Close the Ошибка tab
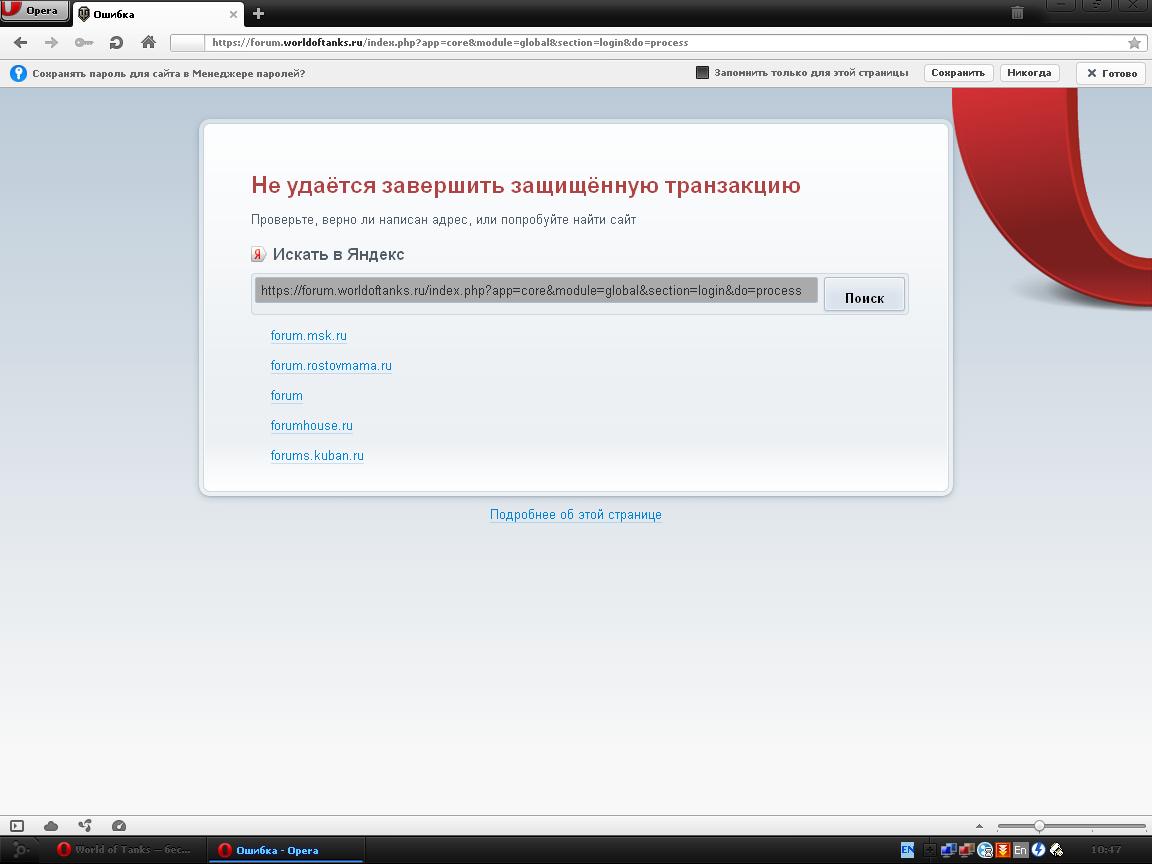This screenshot has height=864, width=1152. [233, 14]
